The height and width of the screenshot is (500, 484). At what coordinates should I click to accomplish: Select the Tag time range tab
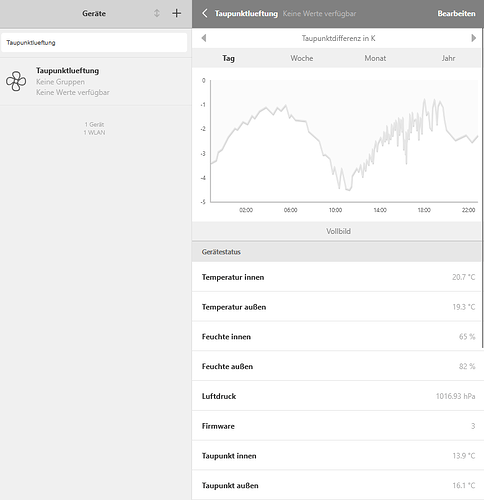click(x=228, y=58)
